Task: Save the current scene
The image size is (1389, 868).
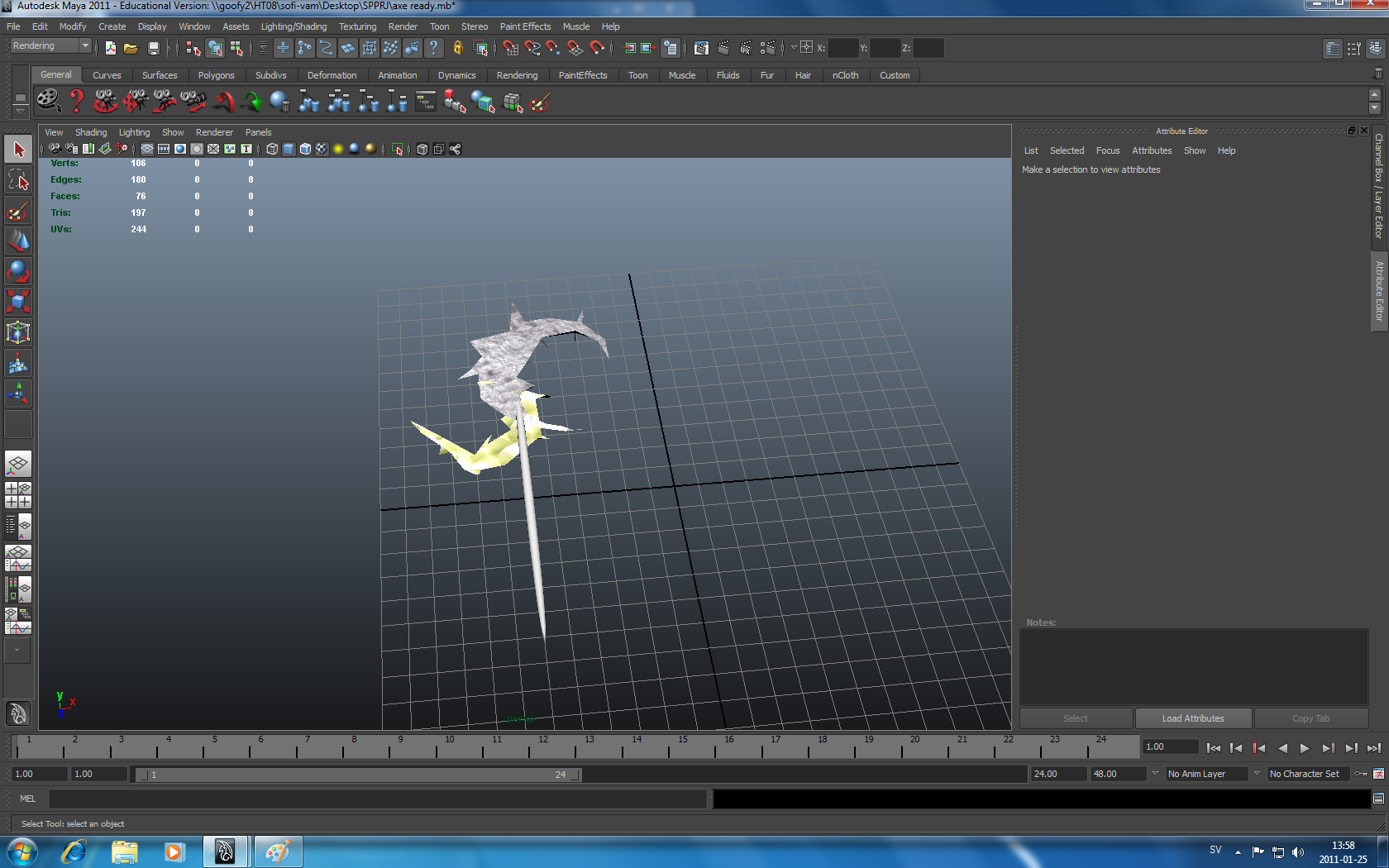Action: 153,48
